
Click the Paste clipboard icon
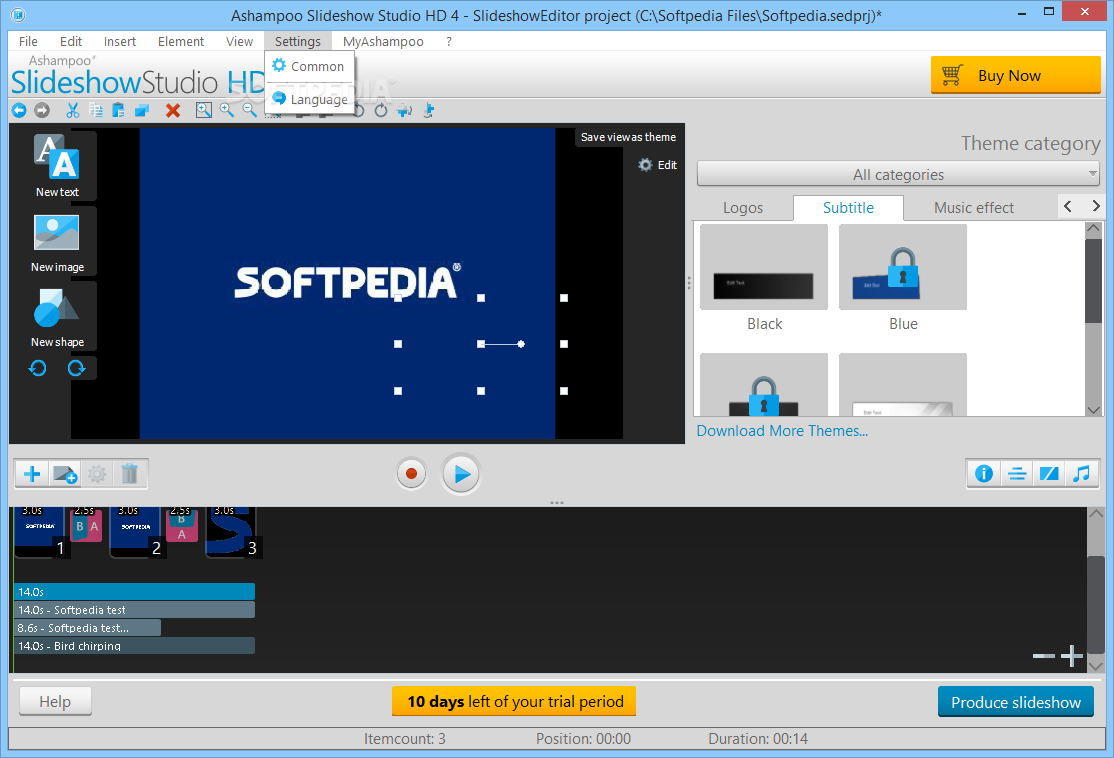[119, 110]
